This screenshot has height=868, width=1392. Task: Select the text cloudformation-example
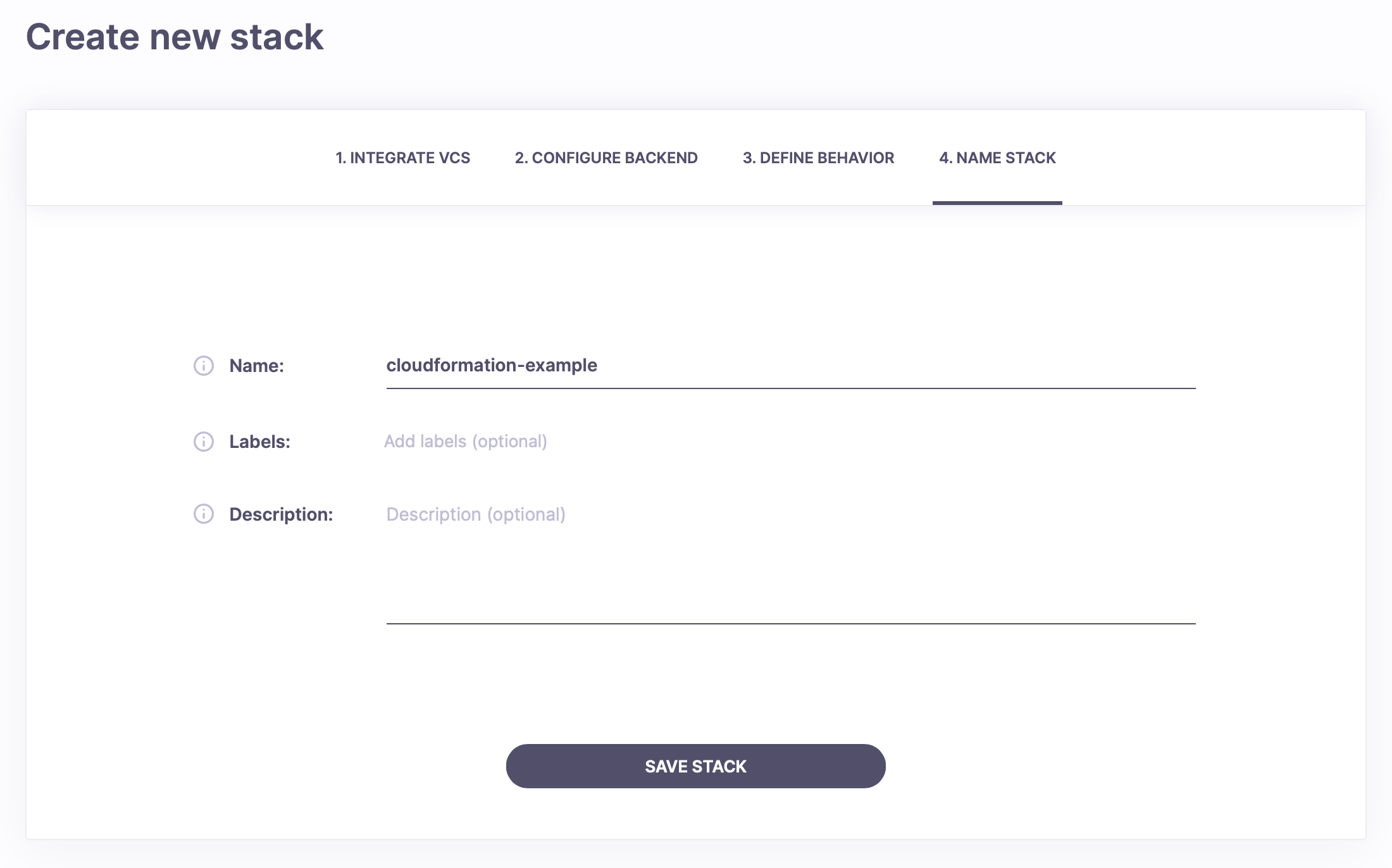click(492, 365)
